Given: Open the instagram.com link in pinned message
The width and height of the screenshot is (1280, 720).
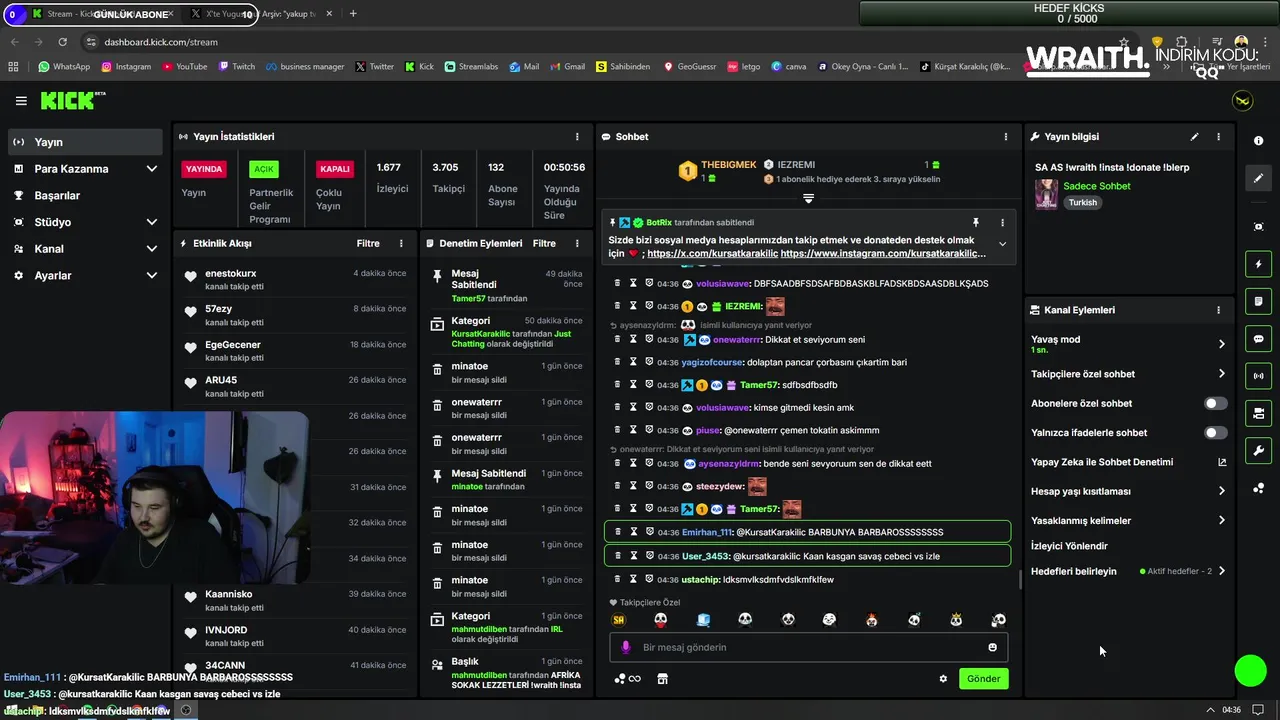Looking at the screenshot, I should point(883,254).
